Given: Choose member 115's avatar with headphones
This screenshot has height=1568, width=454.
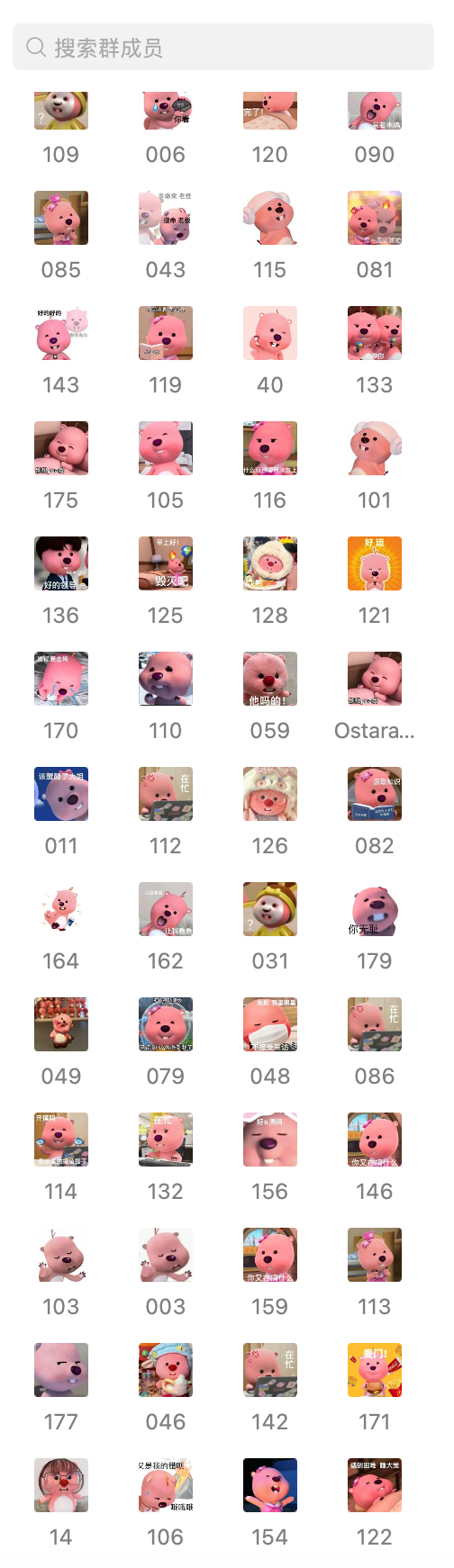Looking at the screenshot, I should pos(270,218).
